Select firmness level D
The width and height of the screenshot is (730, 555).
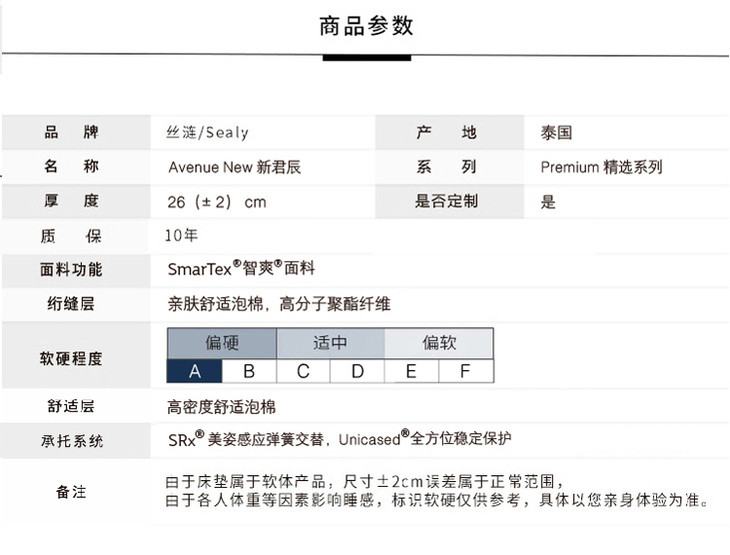[x=357, y=371]
